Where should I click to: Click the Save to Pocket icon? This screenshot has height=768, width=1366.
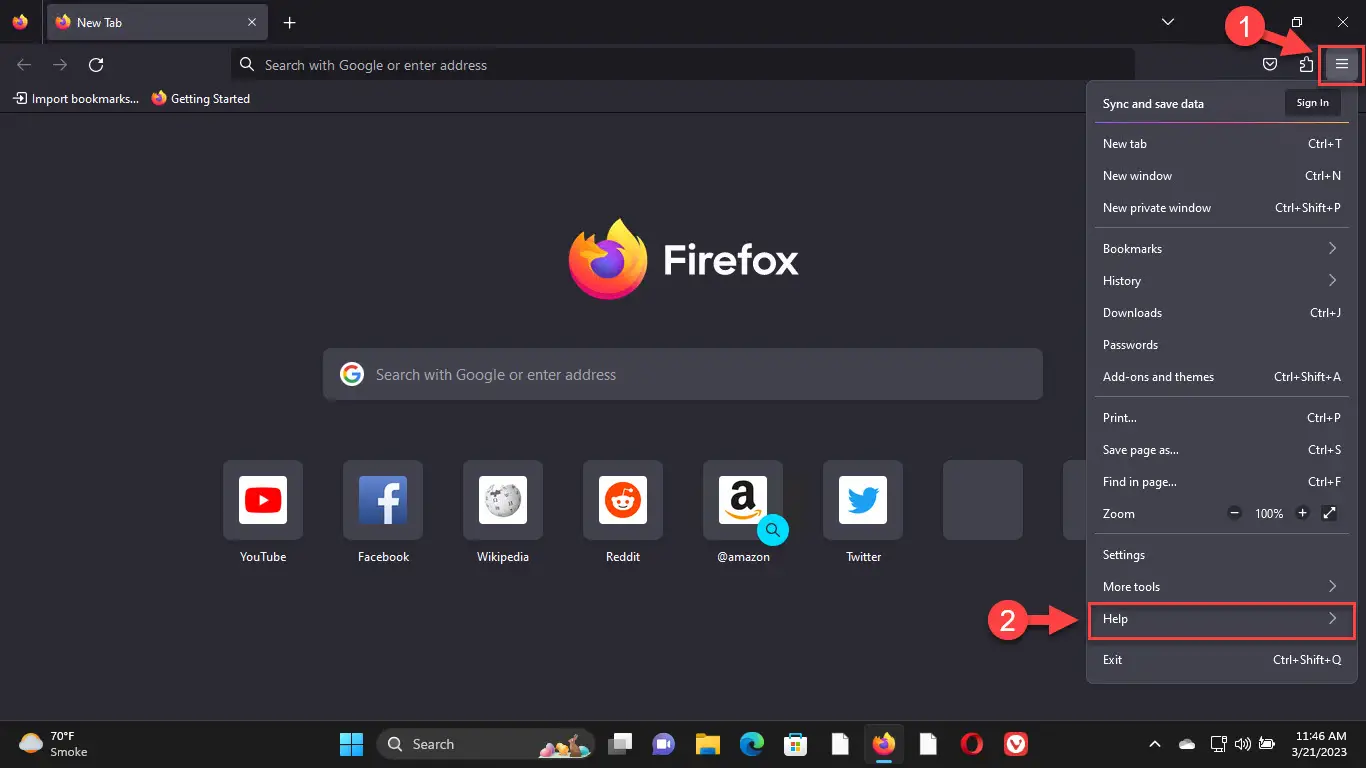pyautogui.click(x=1269, y=65)
